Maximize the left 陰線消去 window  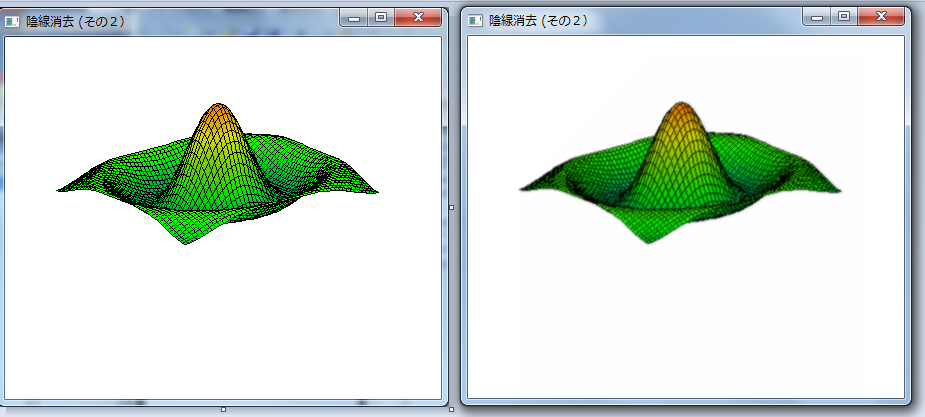tap(381, 18)
